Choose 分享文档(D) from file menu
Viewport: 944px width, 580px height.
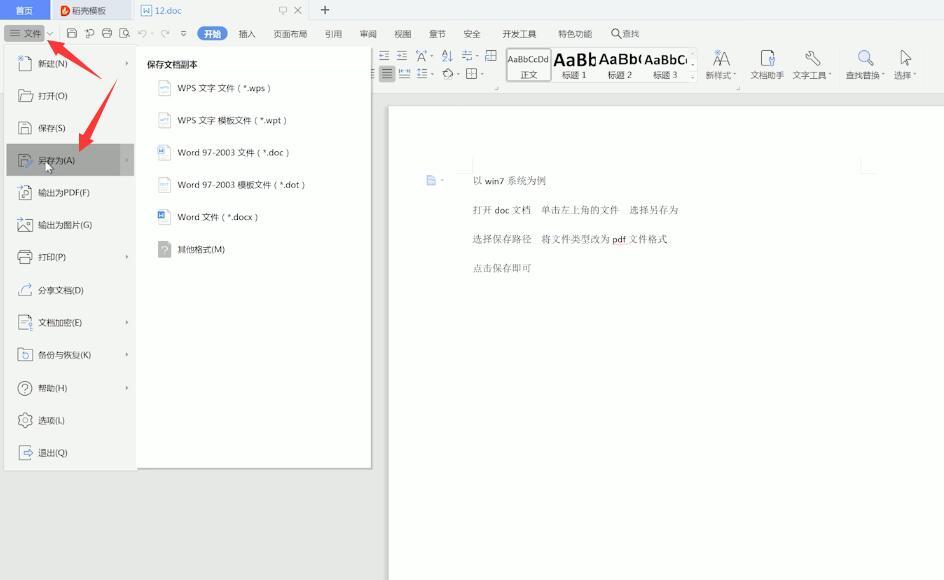70,290
